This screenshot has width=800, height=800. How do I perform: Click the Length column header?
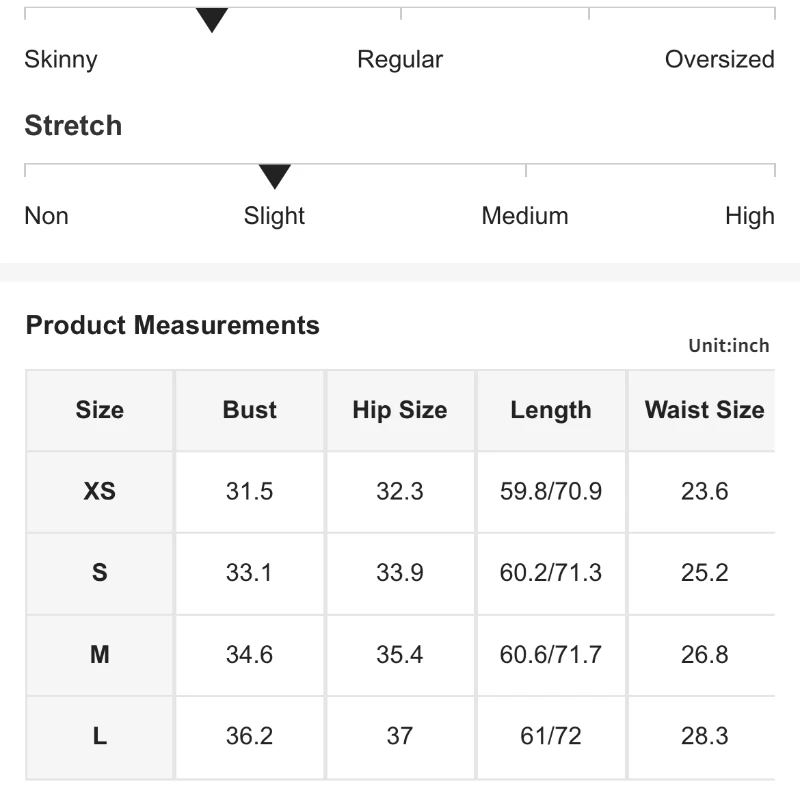coord(551,410)
